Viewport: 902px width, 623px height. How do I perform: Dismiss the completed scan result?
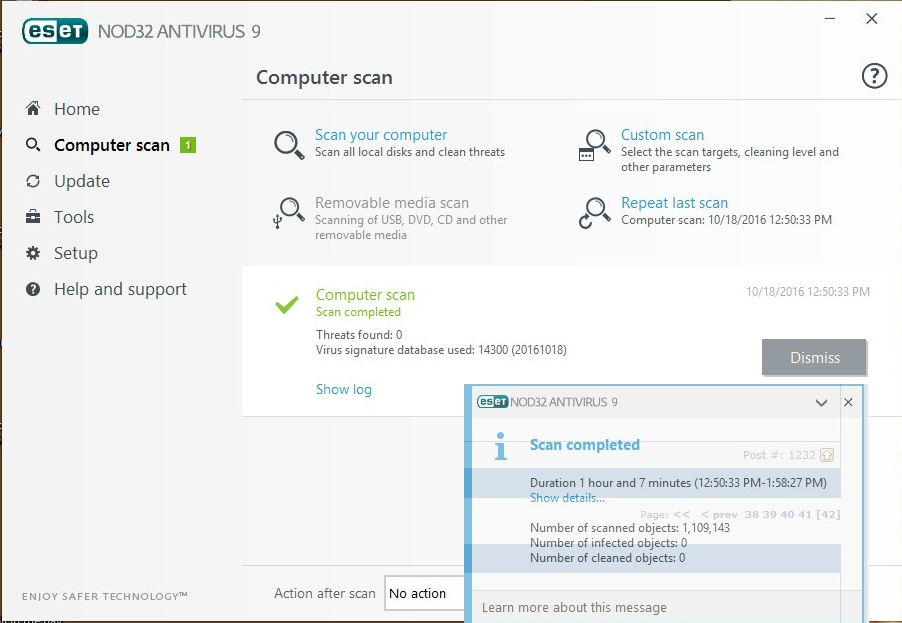[x=814, y=357]
